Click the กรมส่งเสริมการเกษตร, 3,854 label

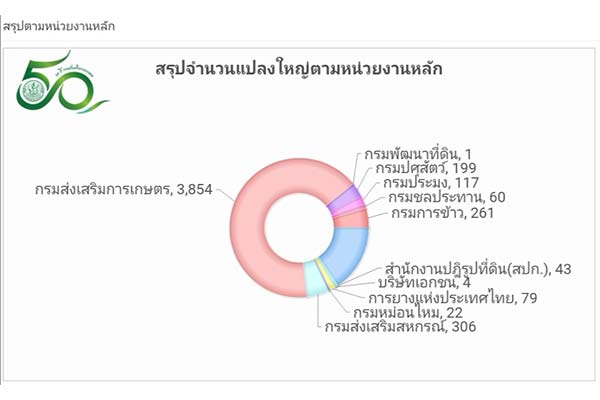click(124, 189)
